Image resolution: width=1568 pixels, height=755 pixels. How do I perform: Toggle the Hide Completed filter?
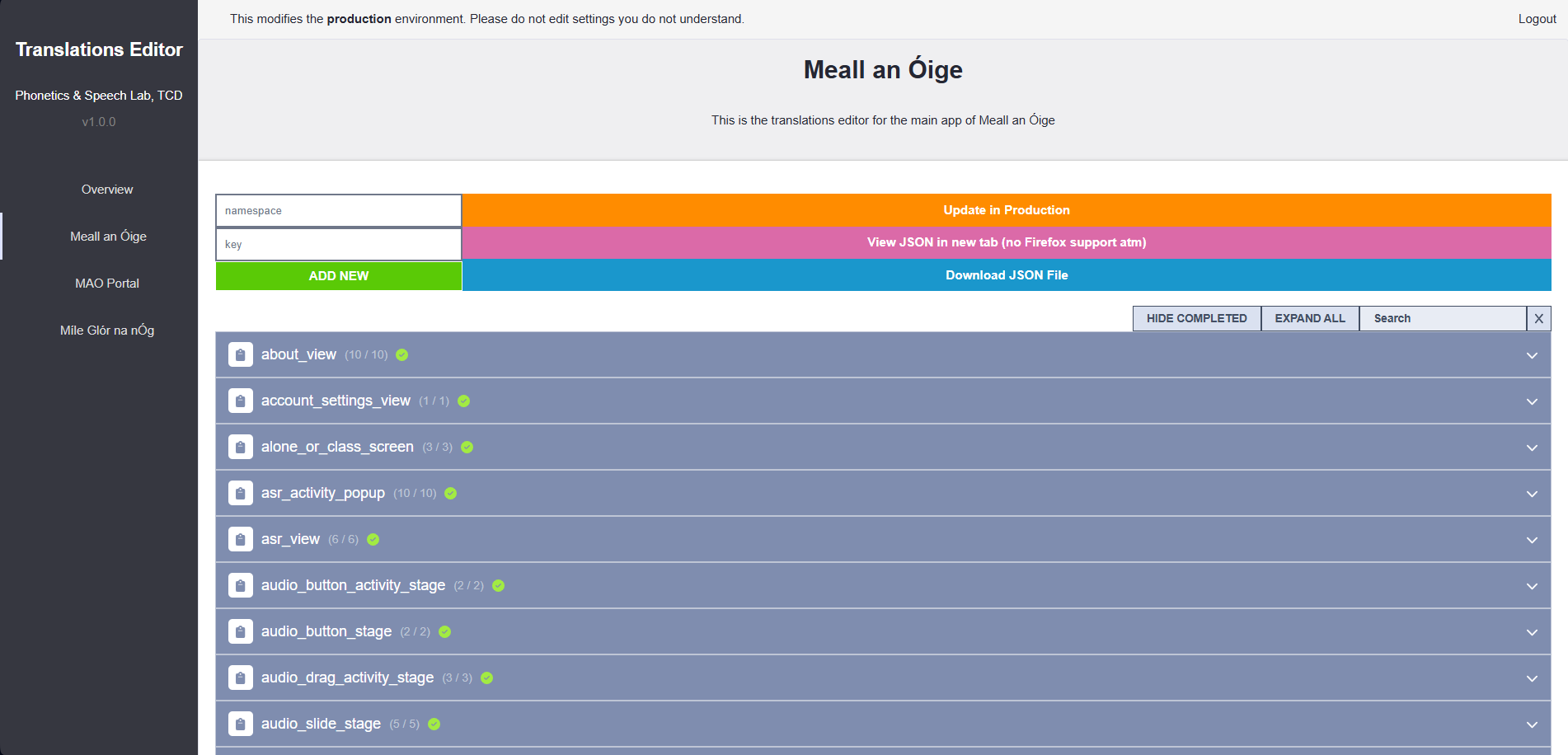point(1196,318)
